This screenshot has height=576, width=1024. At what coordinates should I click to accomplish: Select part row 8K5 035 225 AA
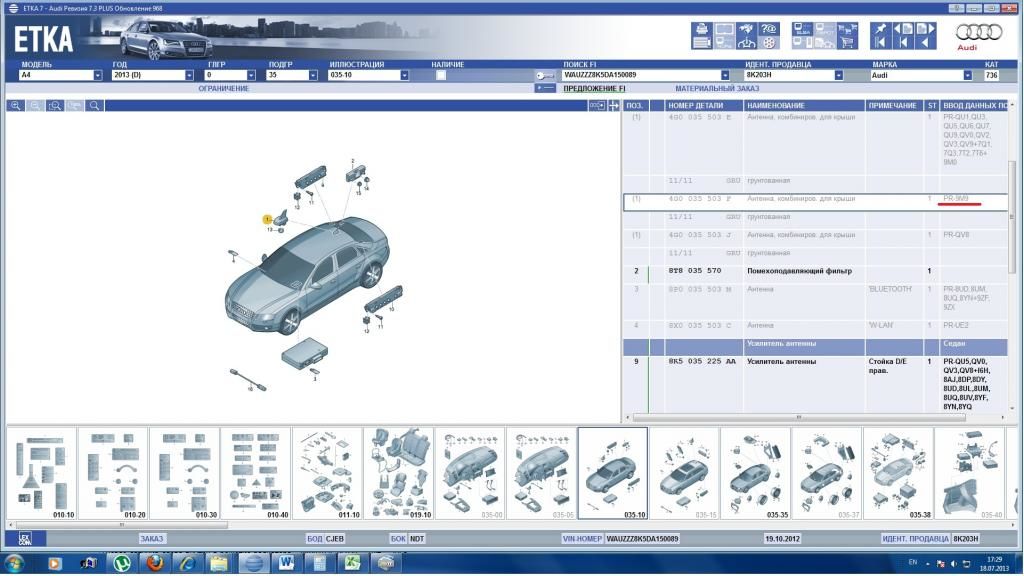[816, 384]
